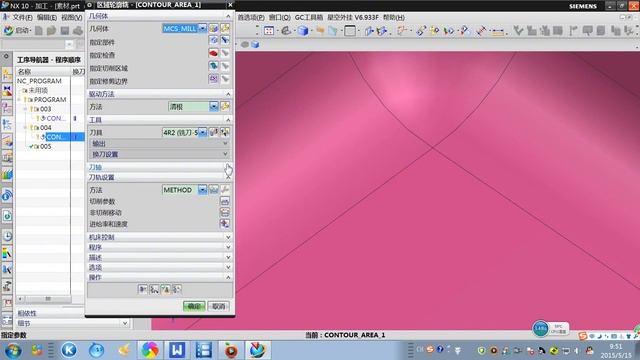This screenshot has width=640, height=360.
Task: Open Windows Start orb
Action: (13, 350)
